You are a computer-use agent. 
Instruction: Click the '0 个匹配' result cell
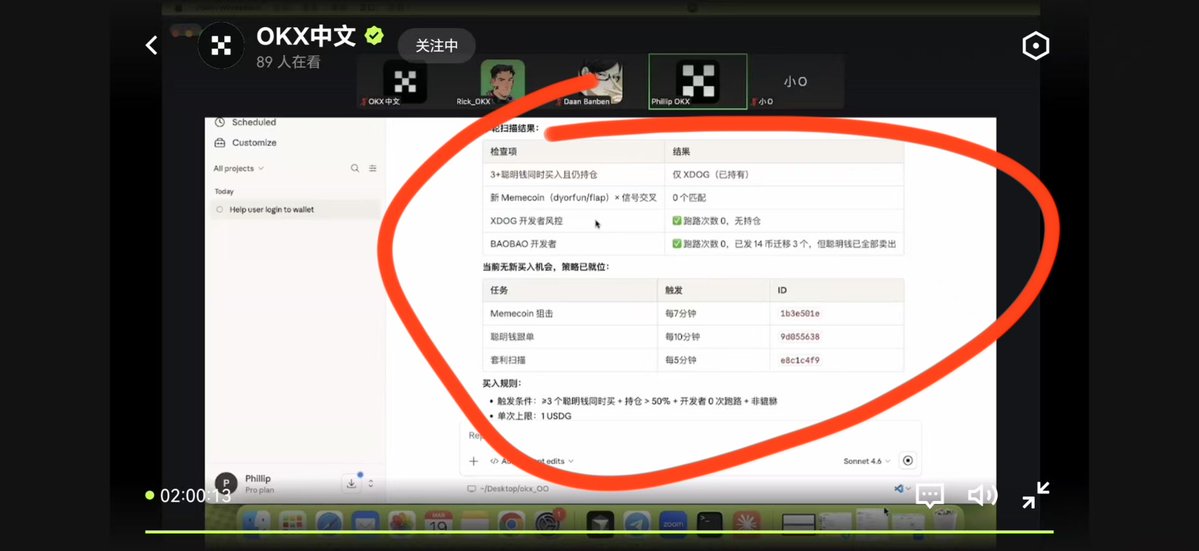(784, 197)
